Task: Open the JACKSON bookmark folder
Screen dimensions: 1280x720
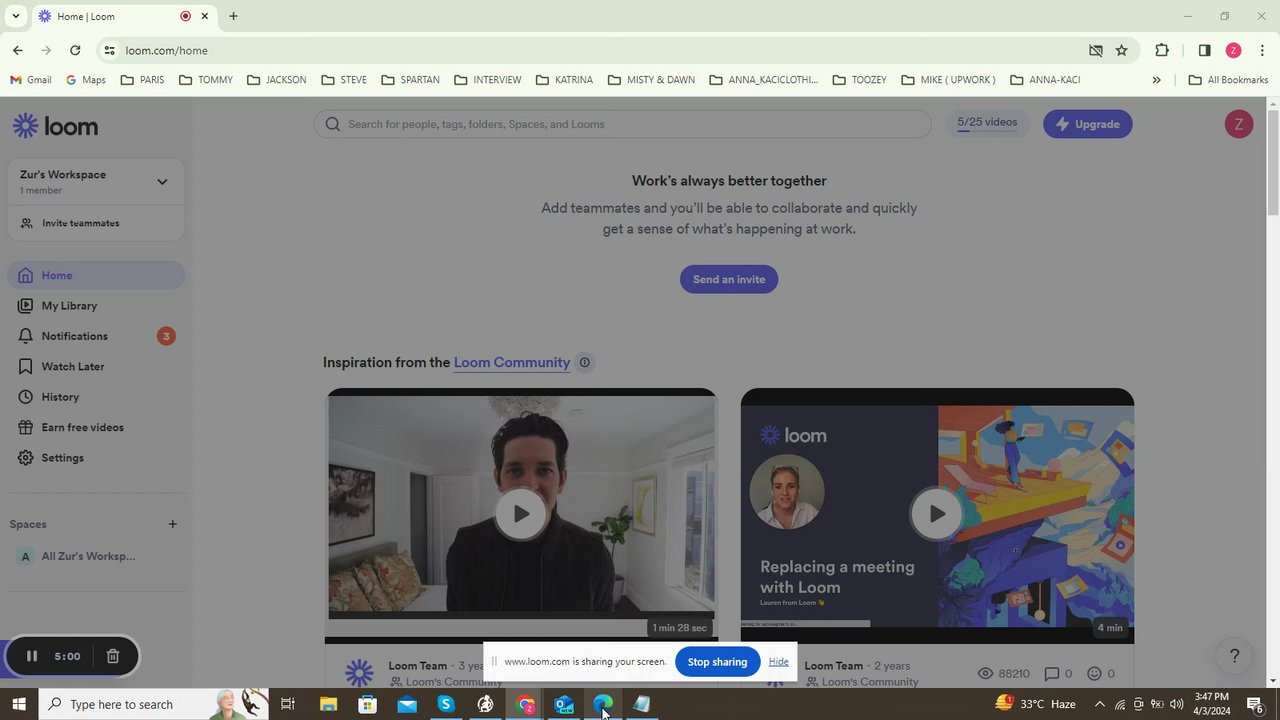Action: coord(276,80)
